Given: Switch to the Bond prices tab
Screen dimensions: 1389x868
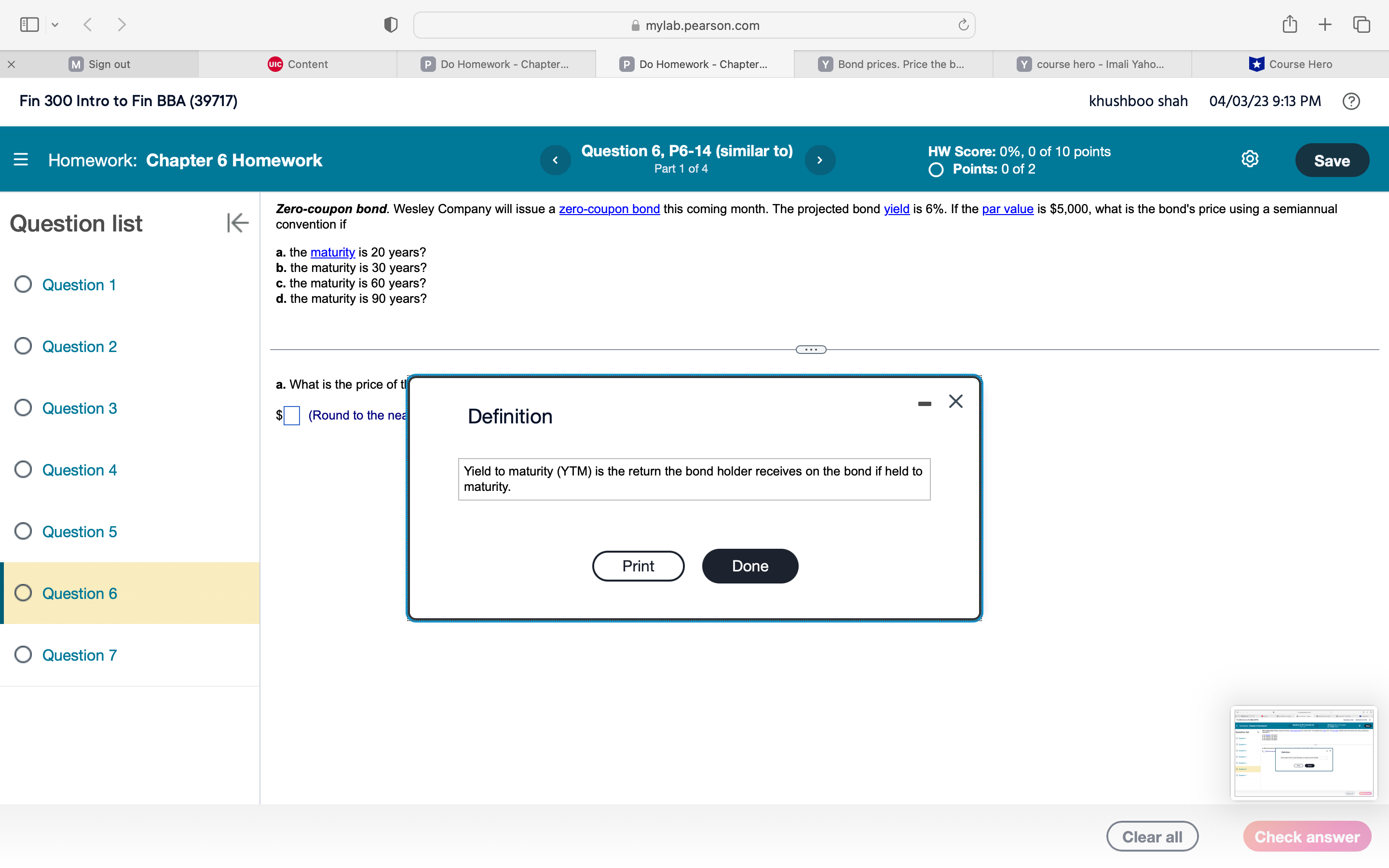Looking at the screenshot, I should (x=893, y=64).
